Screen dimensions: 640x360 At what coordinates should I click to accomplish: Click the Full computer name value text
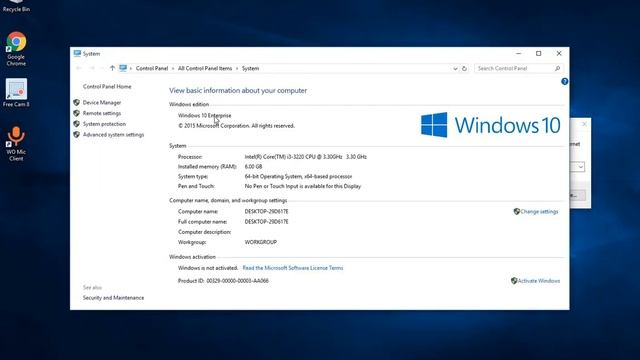(x=266, y=222)
